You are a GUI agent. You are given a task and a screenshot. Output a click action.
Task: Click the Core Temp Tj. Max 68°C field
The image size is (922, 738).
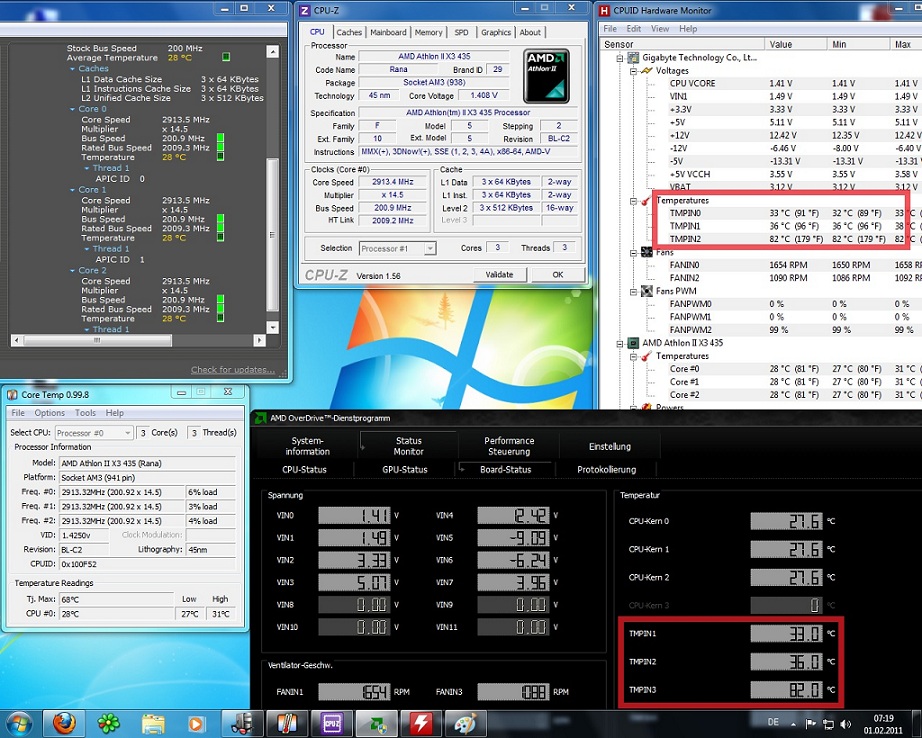click(x=116, y=599)
